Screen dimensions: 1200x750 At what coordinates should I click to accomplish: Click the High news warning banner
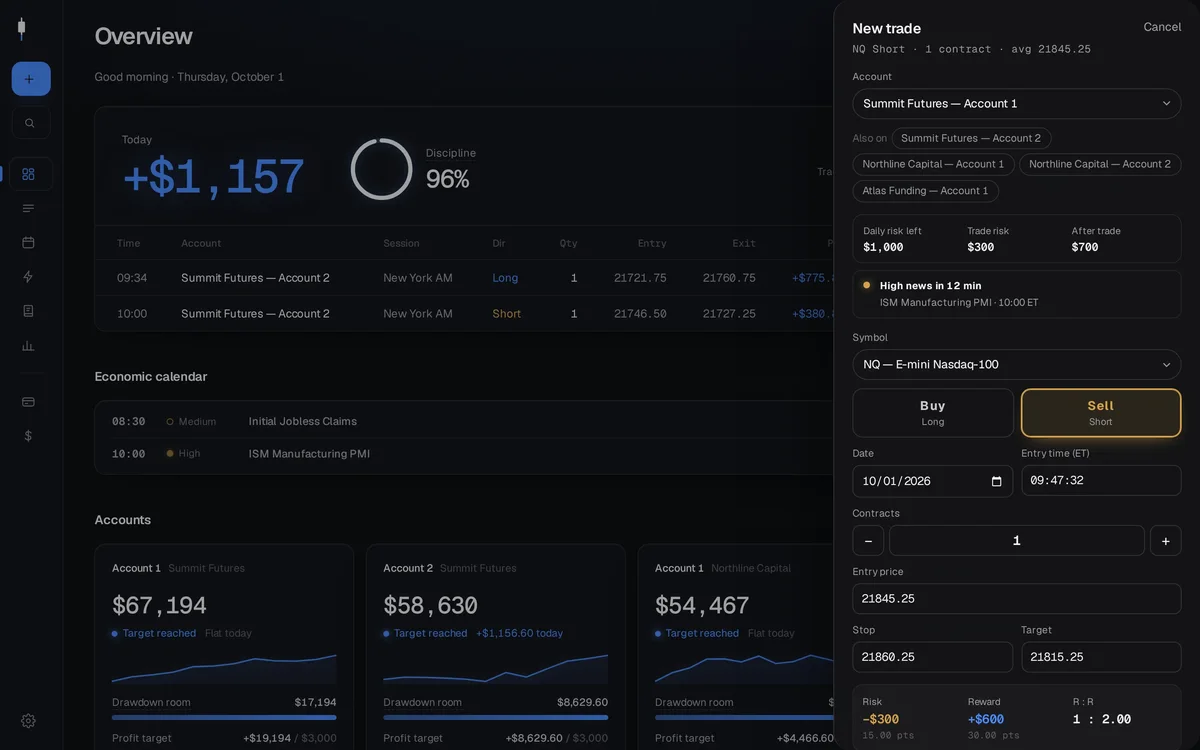1017,294
